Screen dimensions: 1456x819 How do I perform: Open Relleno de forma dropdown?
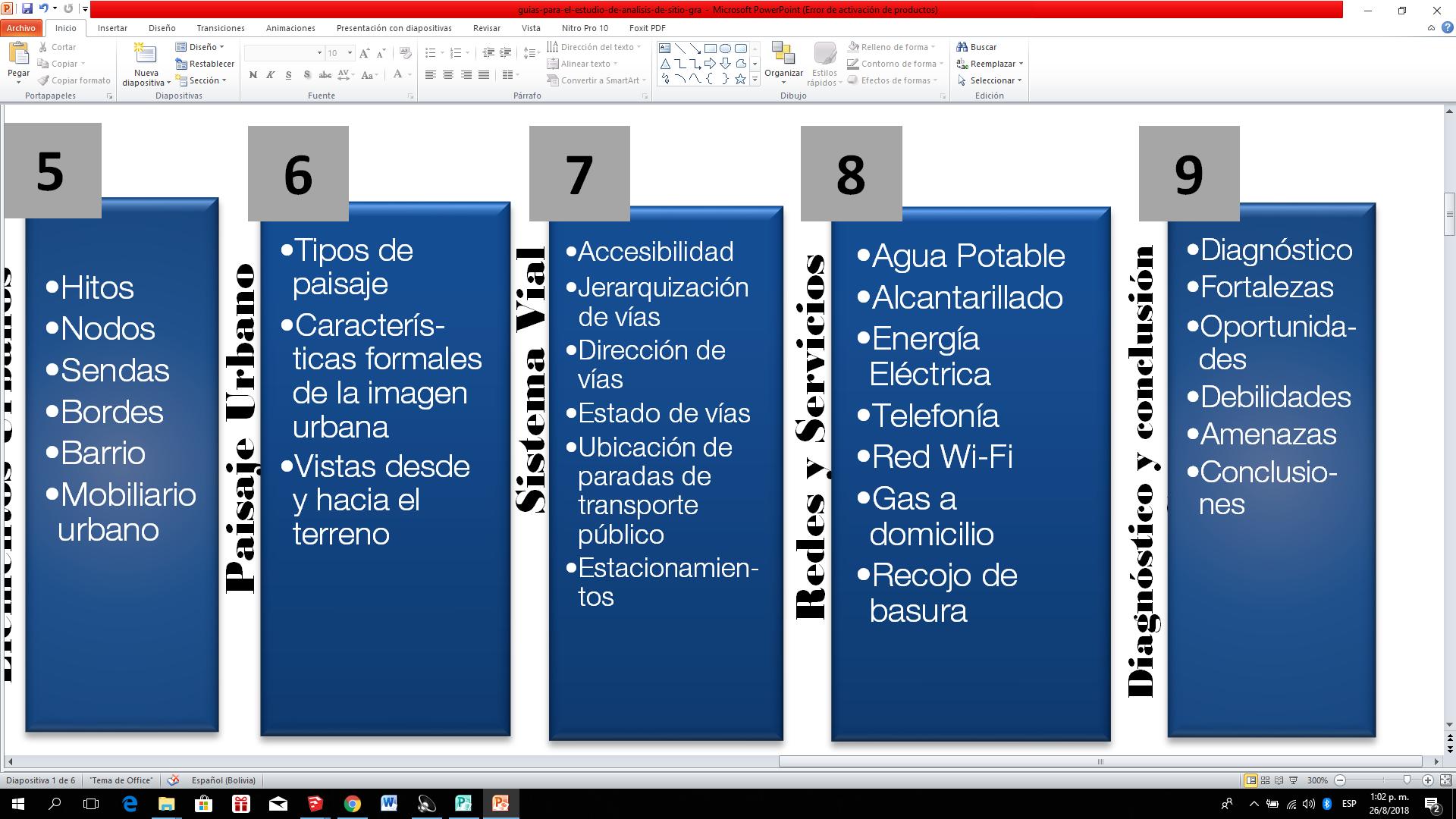coord(933,47)
